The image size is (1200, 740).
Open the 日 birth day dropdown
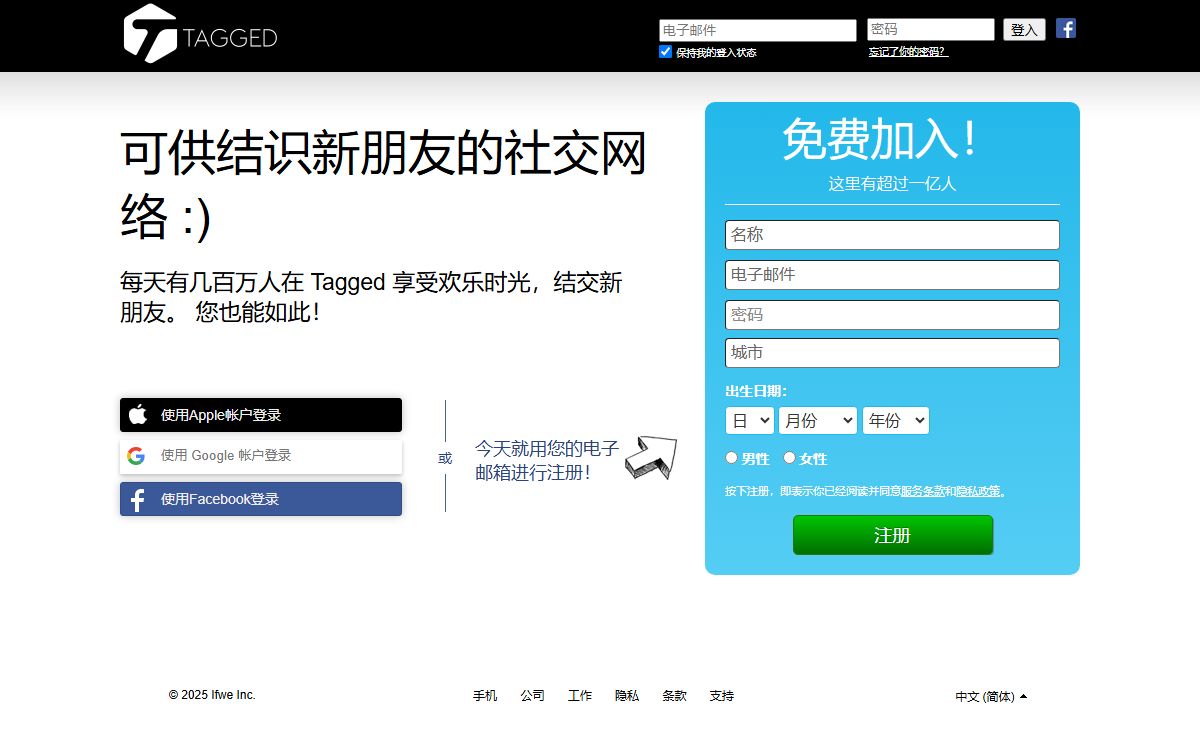(x=750, y=421)
